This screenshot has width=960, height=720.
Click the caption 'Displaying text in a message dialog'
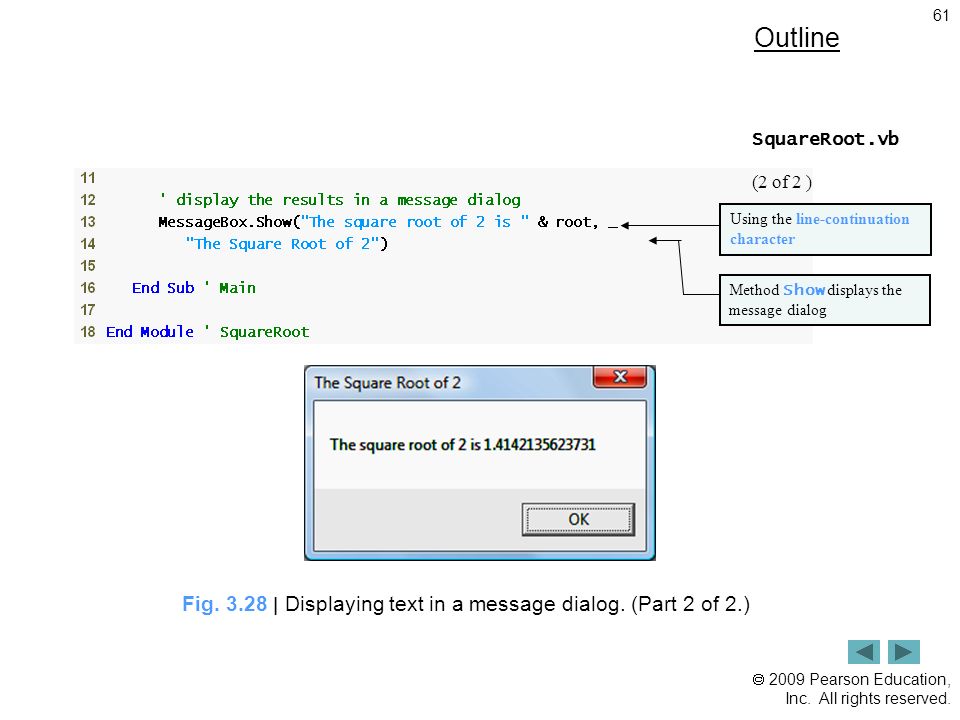pos(455,604)
